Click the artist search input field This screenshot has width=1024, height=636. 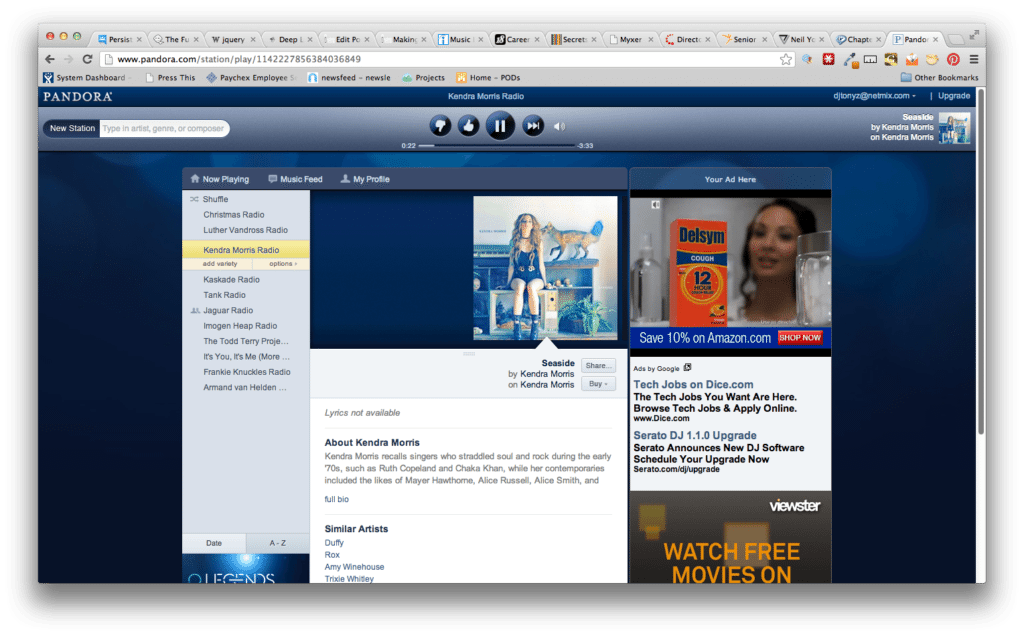[x=164, y=128]
